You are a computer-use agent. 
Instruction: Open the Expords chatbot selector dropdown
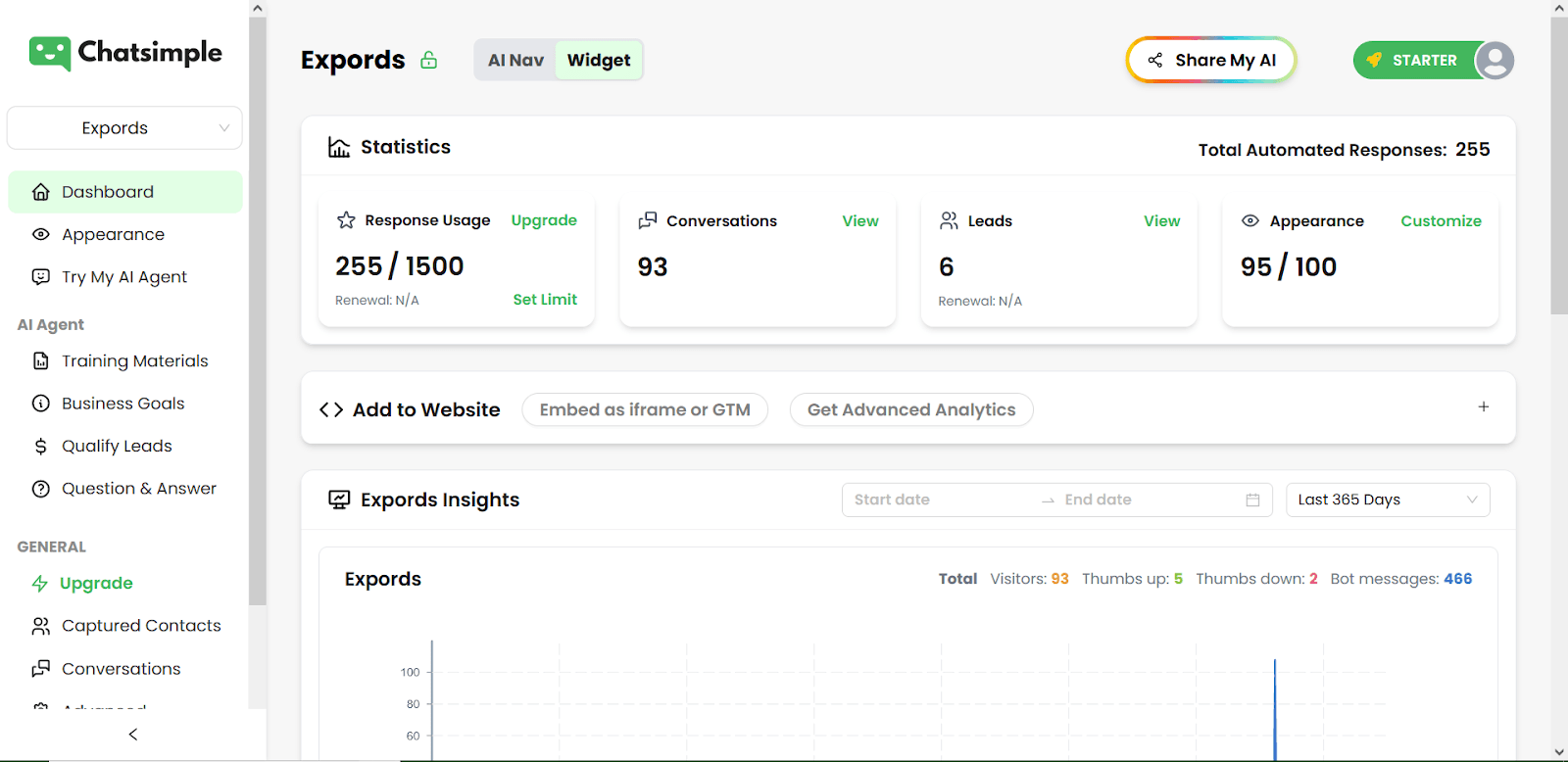click(x=124, y=128)
